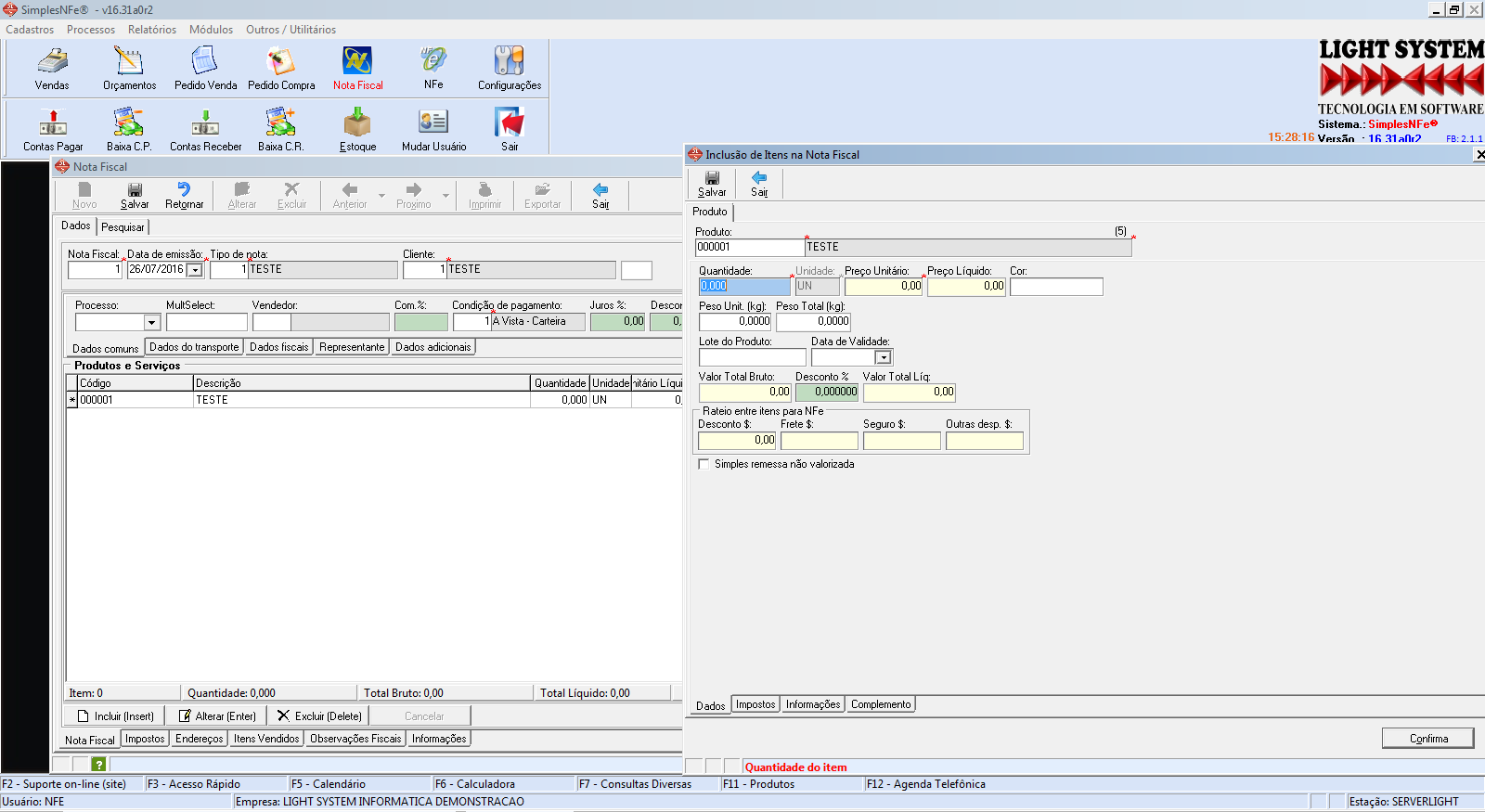Open the Orçamentos icon
This screenshot has width=1485, height=812.
pyautogui.click(x=129, y=68)
